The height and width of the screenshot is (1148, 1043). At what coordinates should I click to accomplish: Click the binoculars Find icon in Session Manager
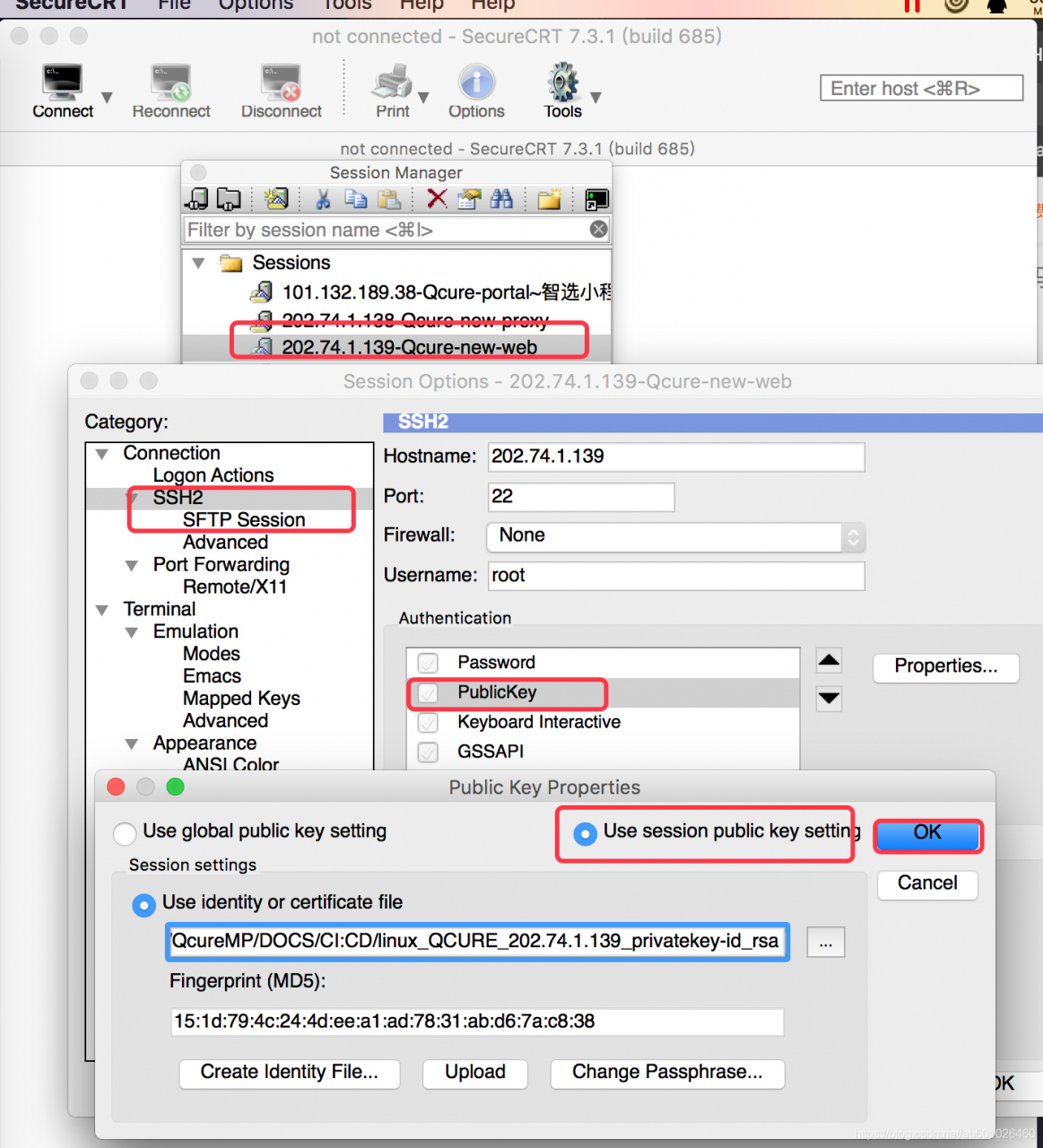[501, 199]
